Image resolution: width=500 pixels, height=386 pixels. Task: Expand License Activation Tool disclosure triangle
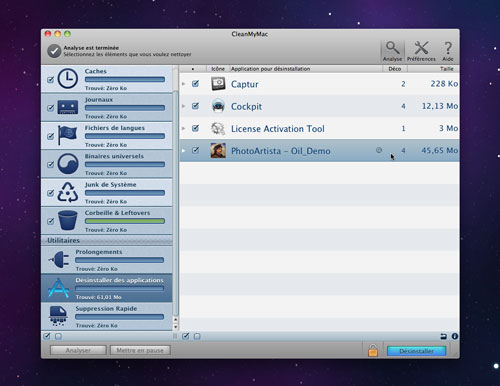pyautogui.click(x=183, y=128)
